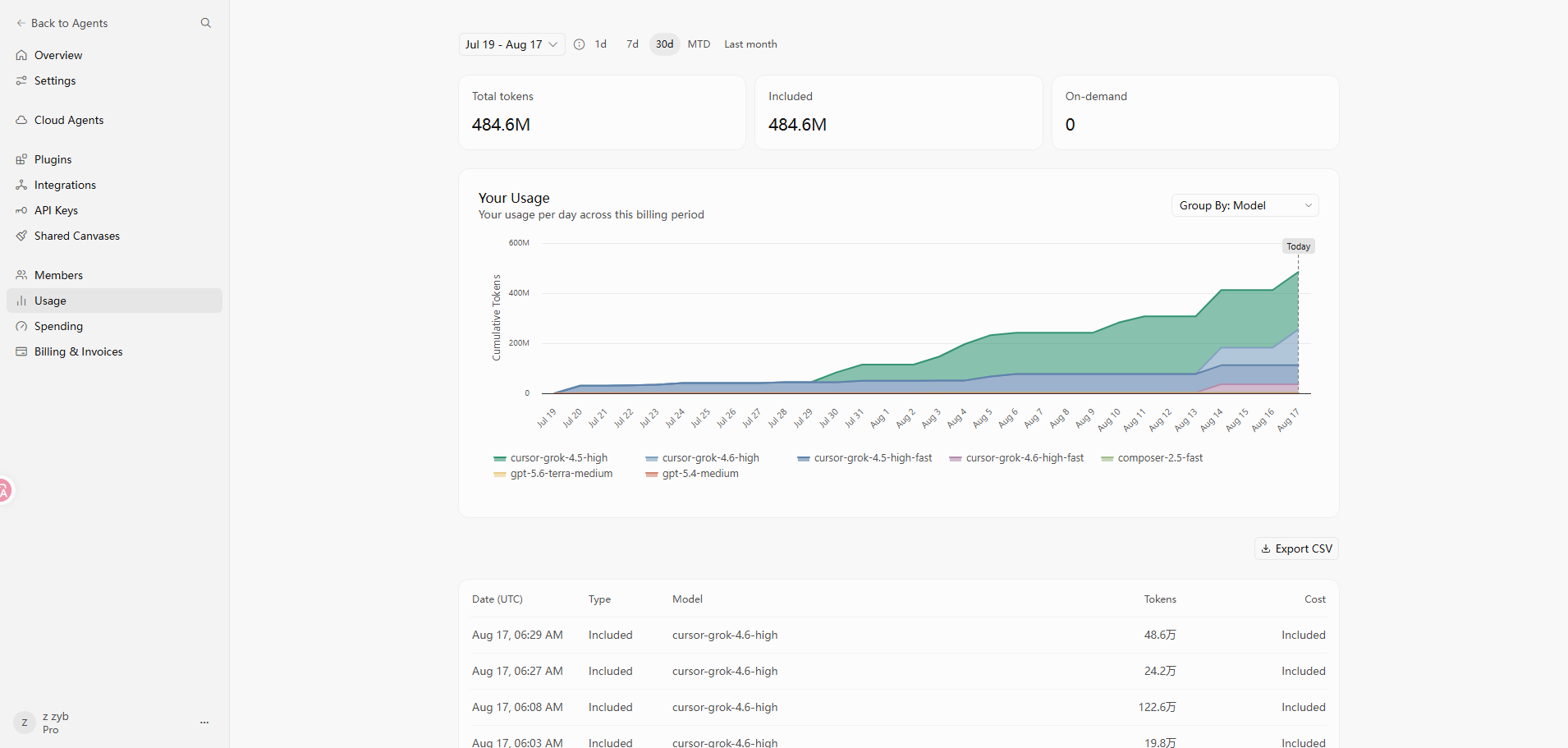The width and height of the screenshot is (1568, 748).
Task: Toggle the cursor-grok-4.5-high legend series
Action: coord(551,458)
